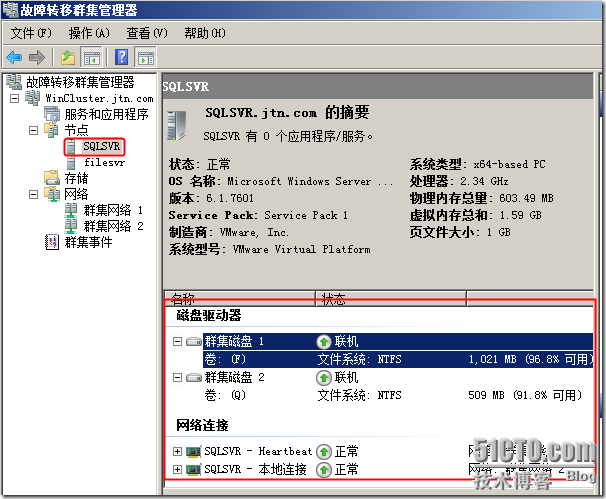Click the 网络连接 section heading
606x499 pixels.
point(203,426)
